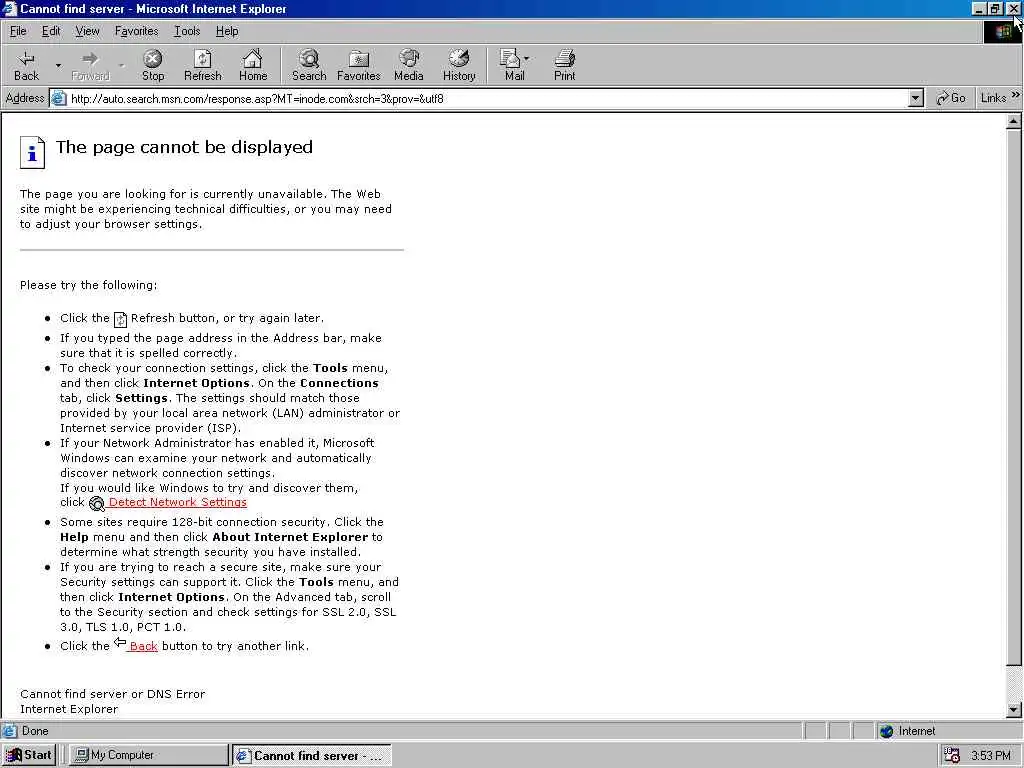
Task: Click the IE icon in the title bar
Action: tap(9, 8)
